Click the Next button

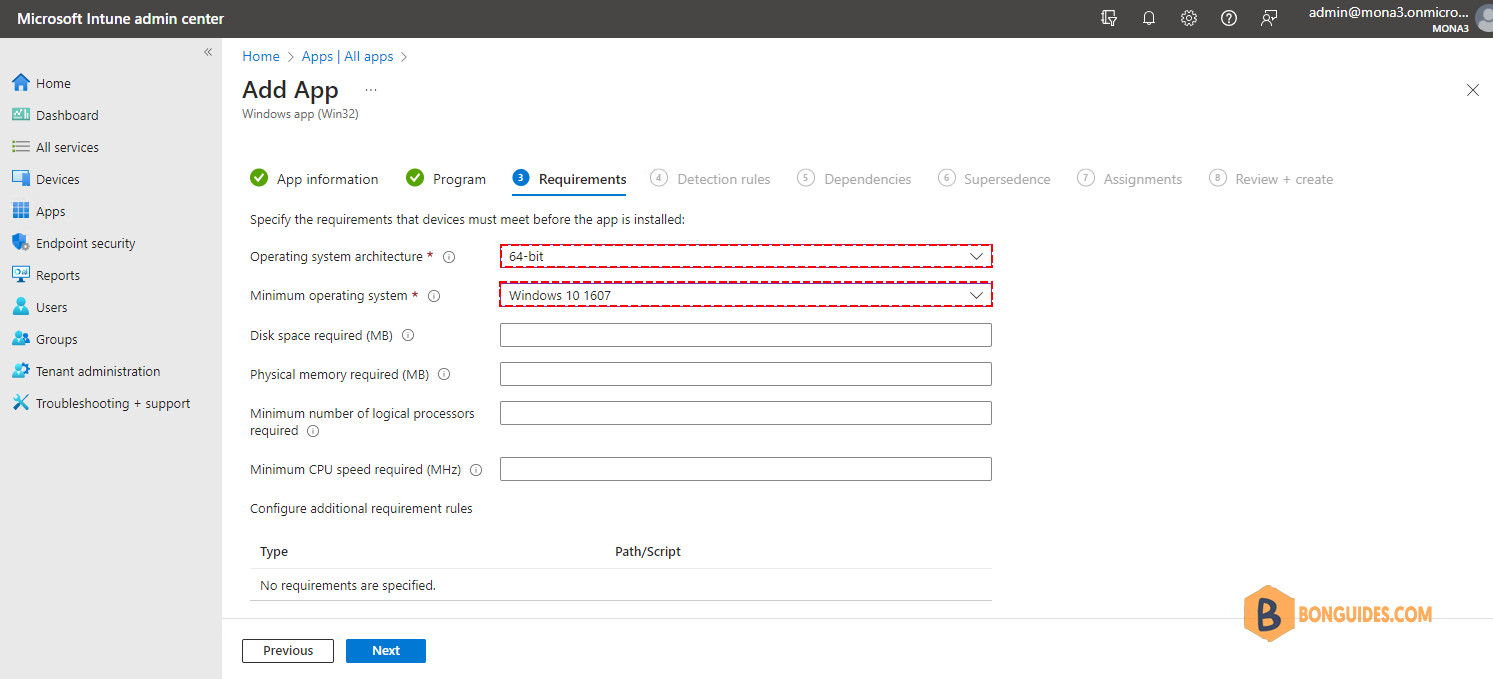(386, 650)
